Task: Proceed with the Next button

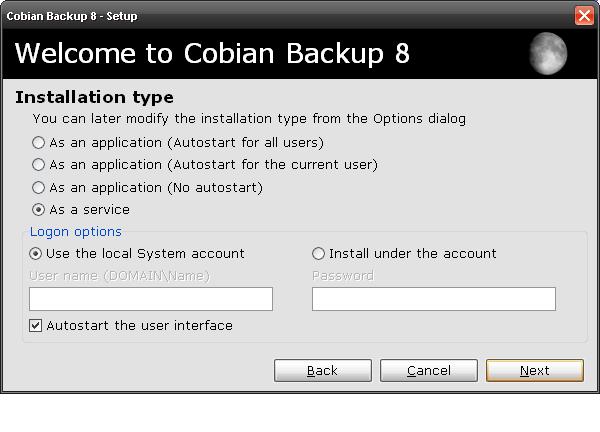Action: point(534,371)
